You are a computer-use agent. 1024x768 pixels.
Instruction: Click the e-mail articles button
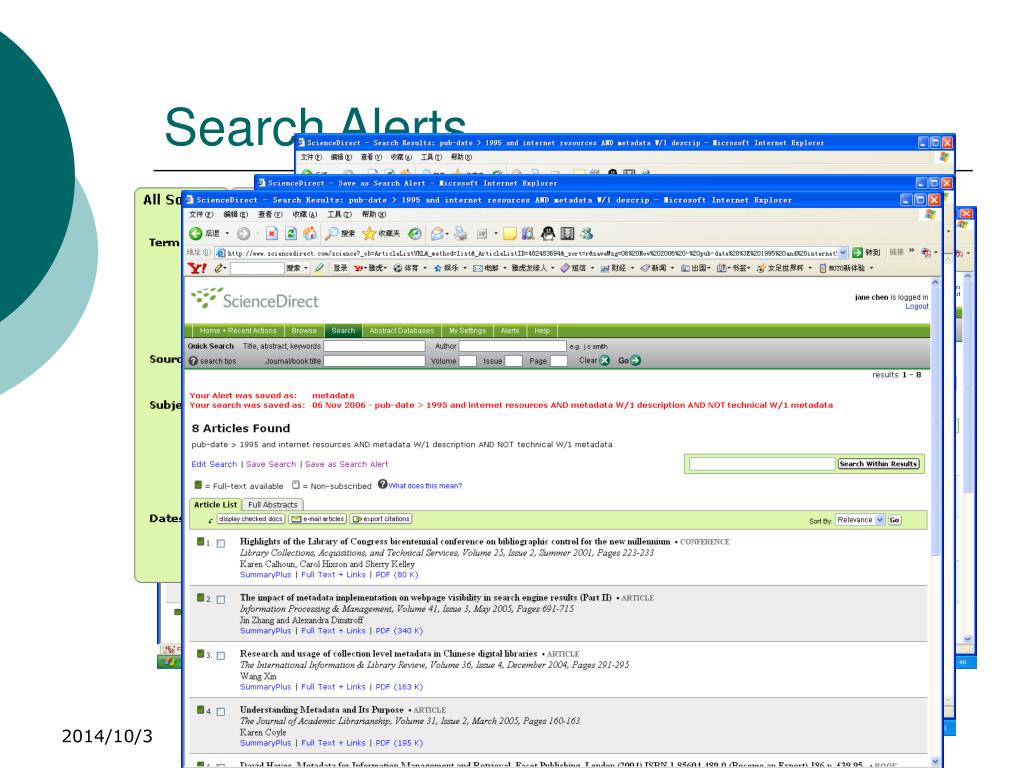(x=317, y=519)
